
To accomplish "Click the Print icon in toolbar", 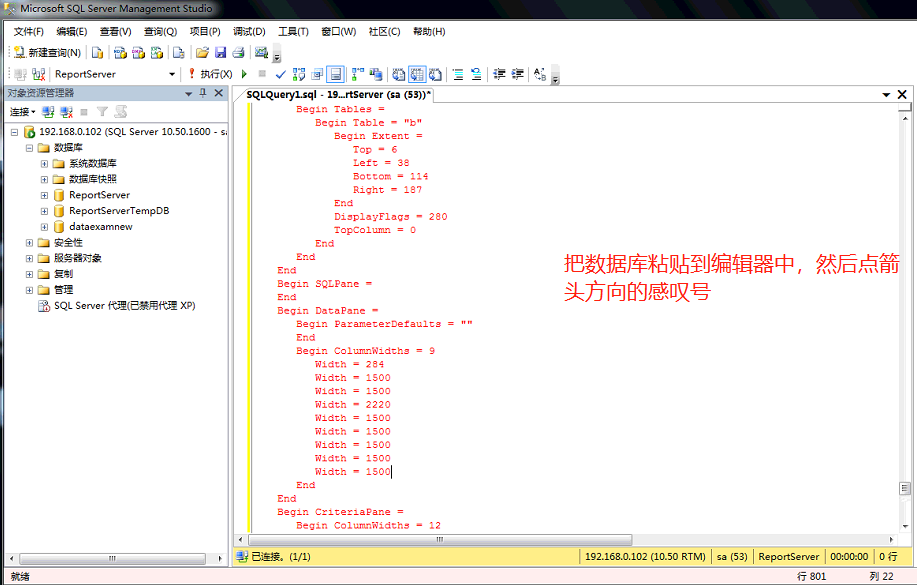I will point(238,52).
